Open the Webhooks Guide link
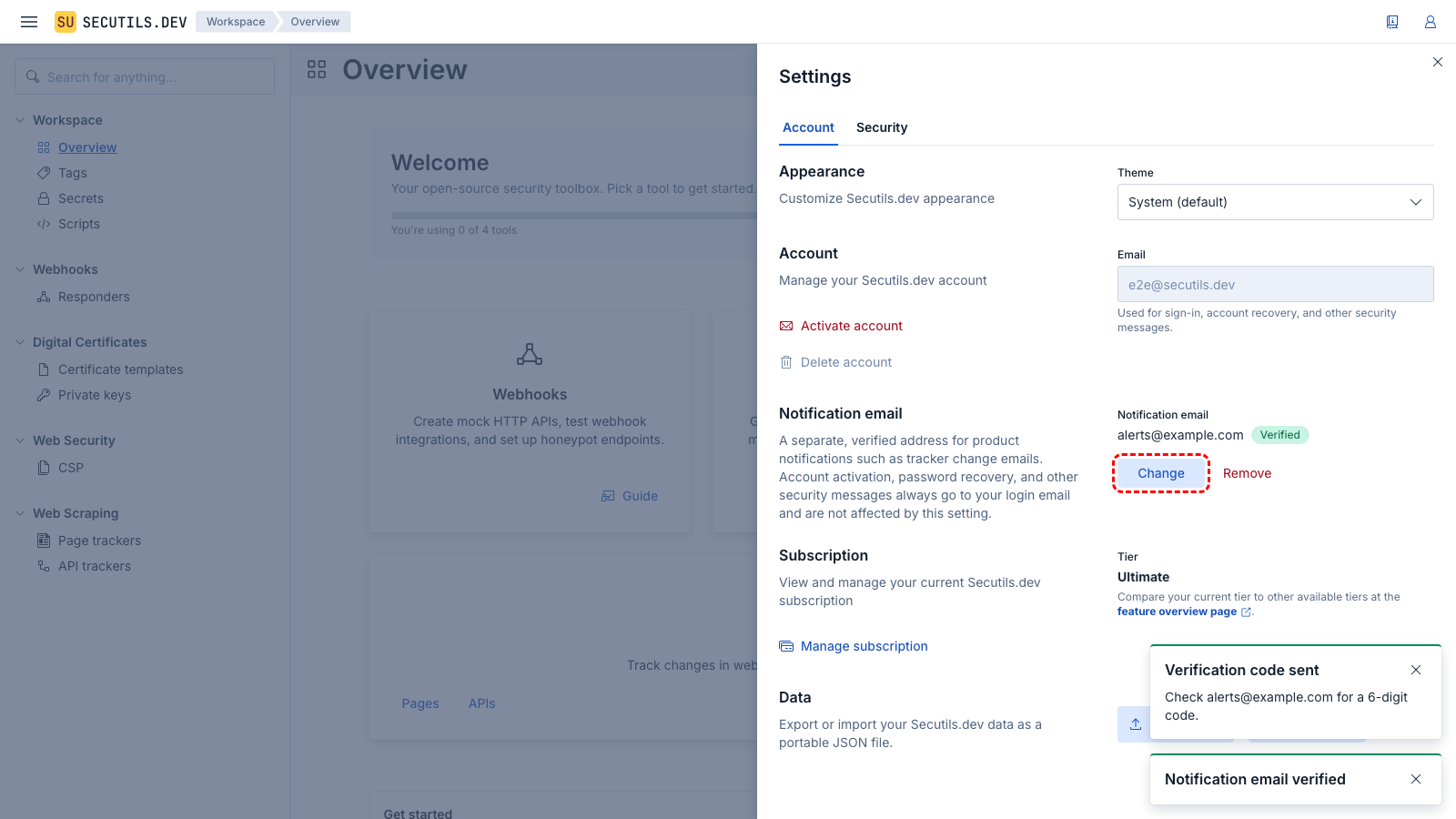1456x819 pixels. click(x=630, y=496)
